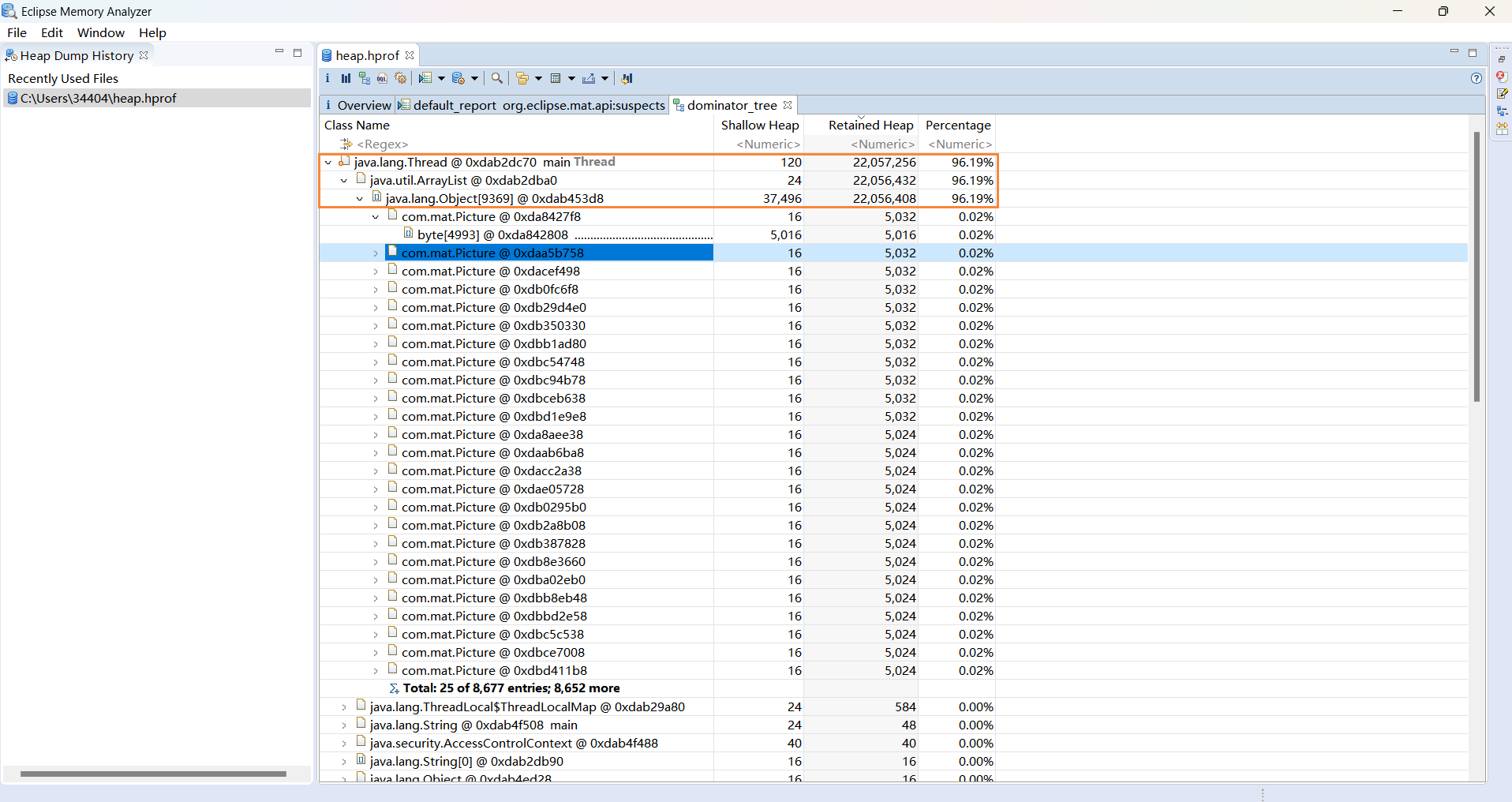The image size is (1512, 802).
Task: Switch to the Overview tab
Action: (357, 105)
